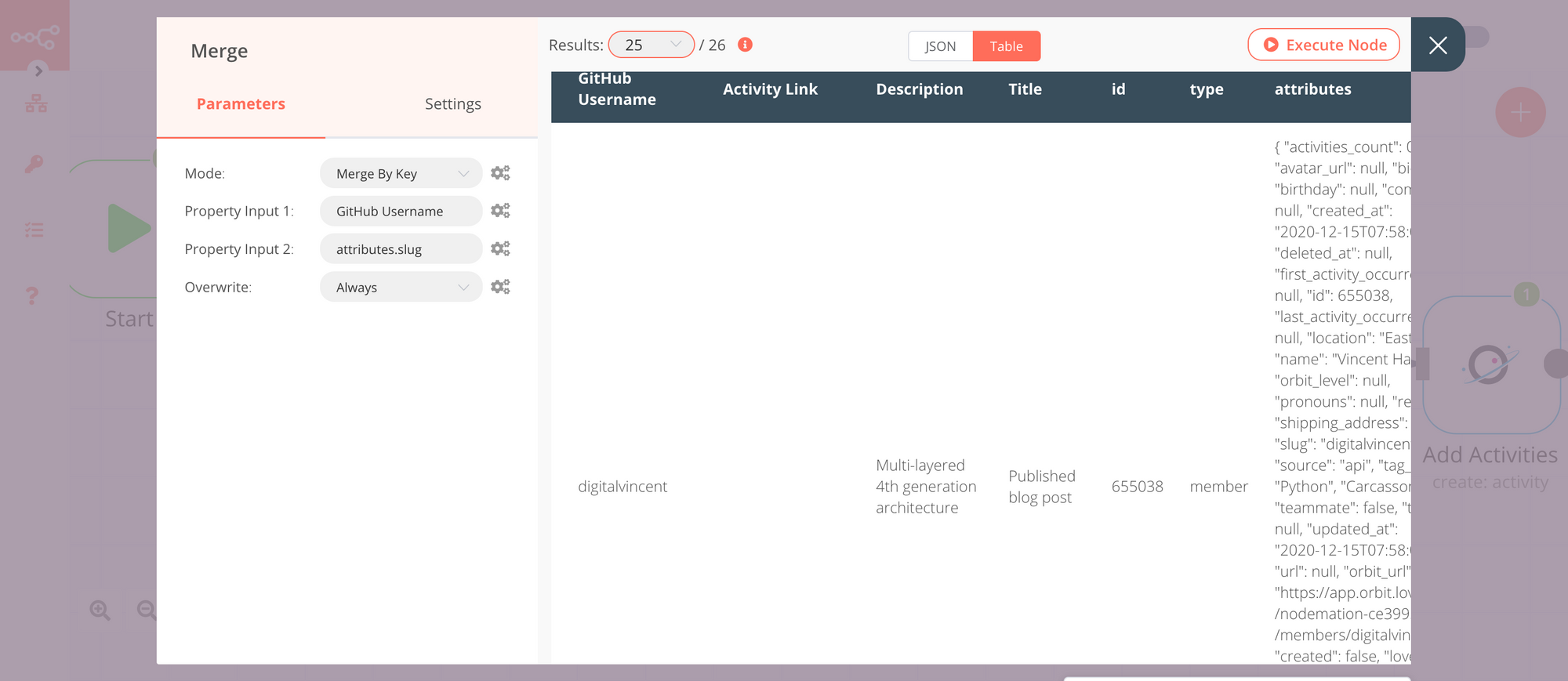Select the 655038 id cell
Image resolution: width=1568 pixels, height=681 pixels.
click(x=1137, y=487)
